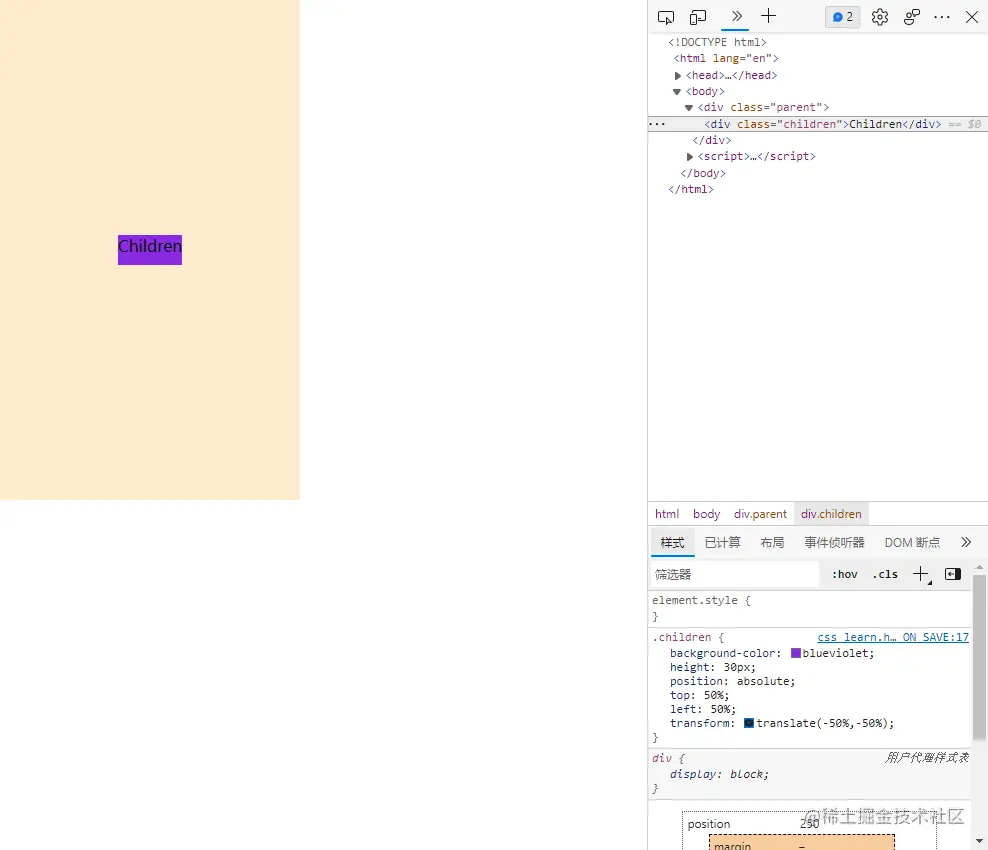Focus the 筛选器 filter input

point(734,575)
